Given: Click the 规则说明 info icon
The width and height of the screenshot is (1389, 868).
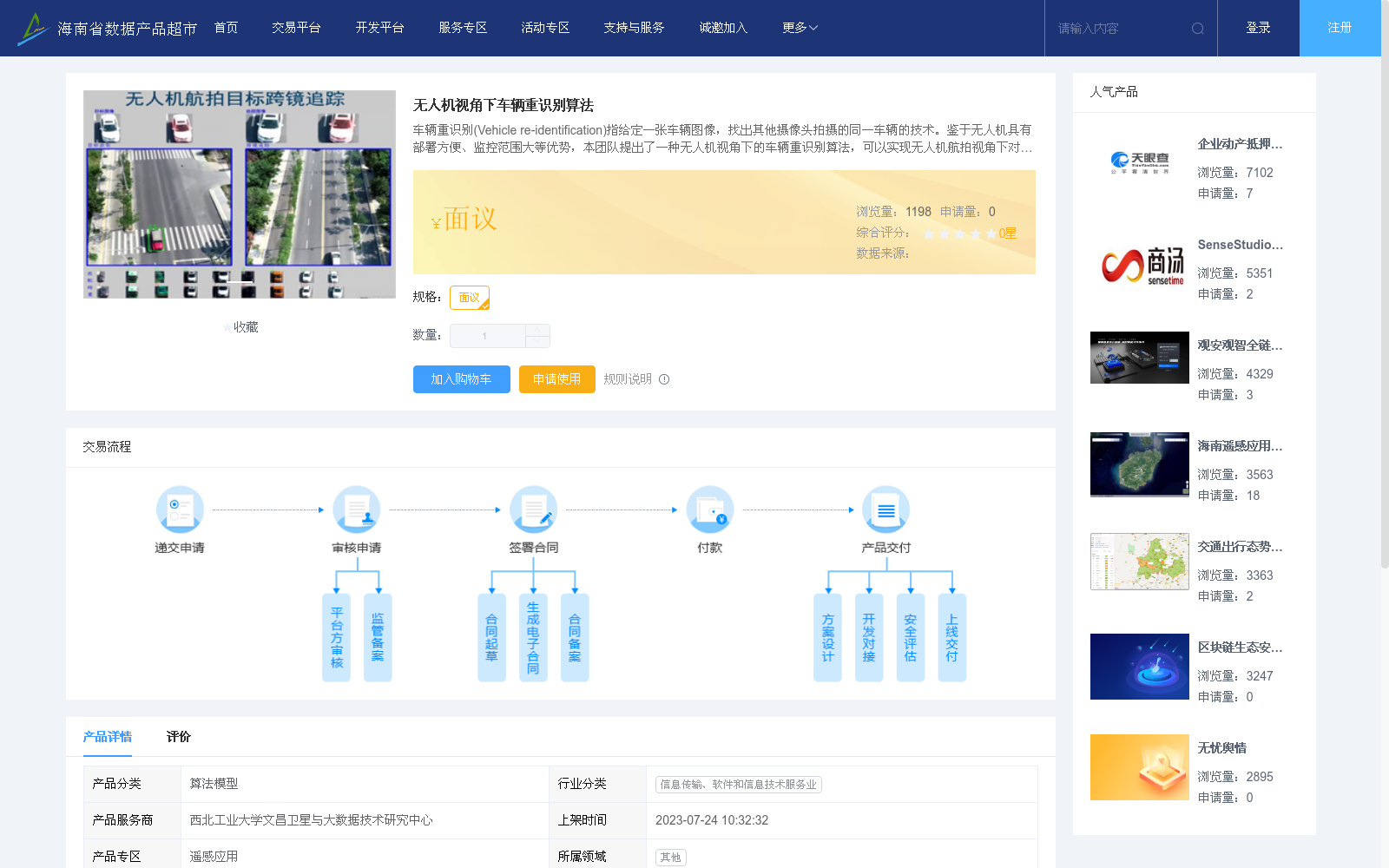Looking at the screenshot, I should 664,379.
